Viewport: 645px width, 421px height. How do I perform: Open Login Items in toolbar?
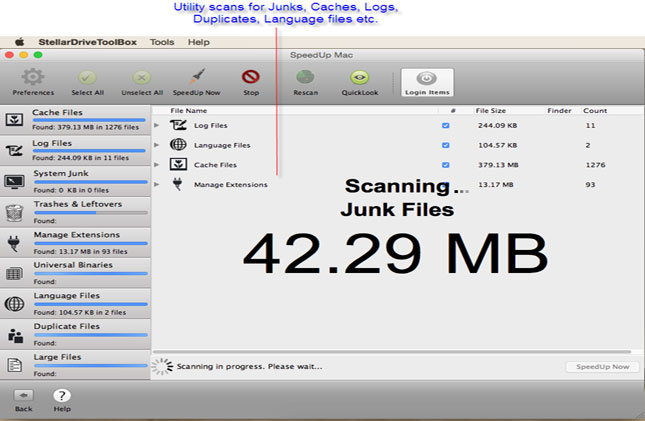(427, 83)
